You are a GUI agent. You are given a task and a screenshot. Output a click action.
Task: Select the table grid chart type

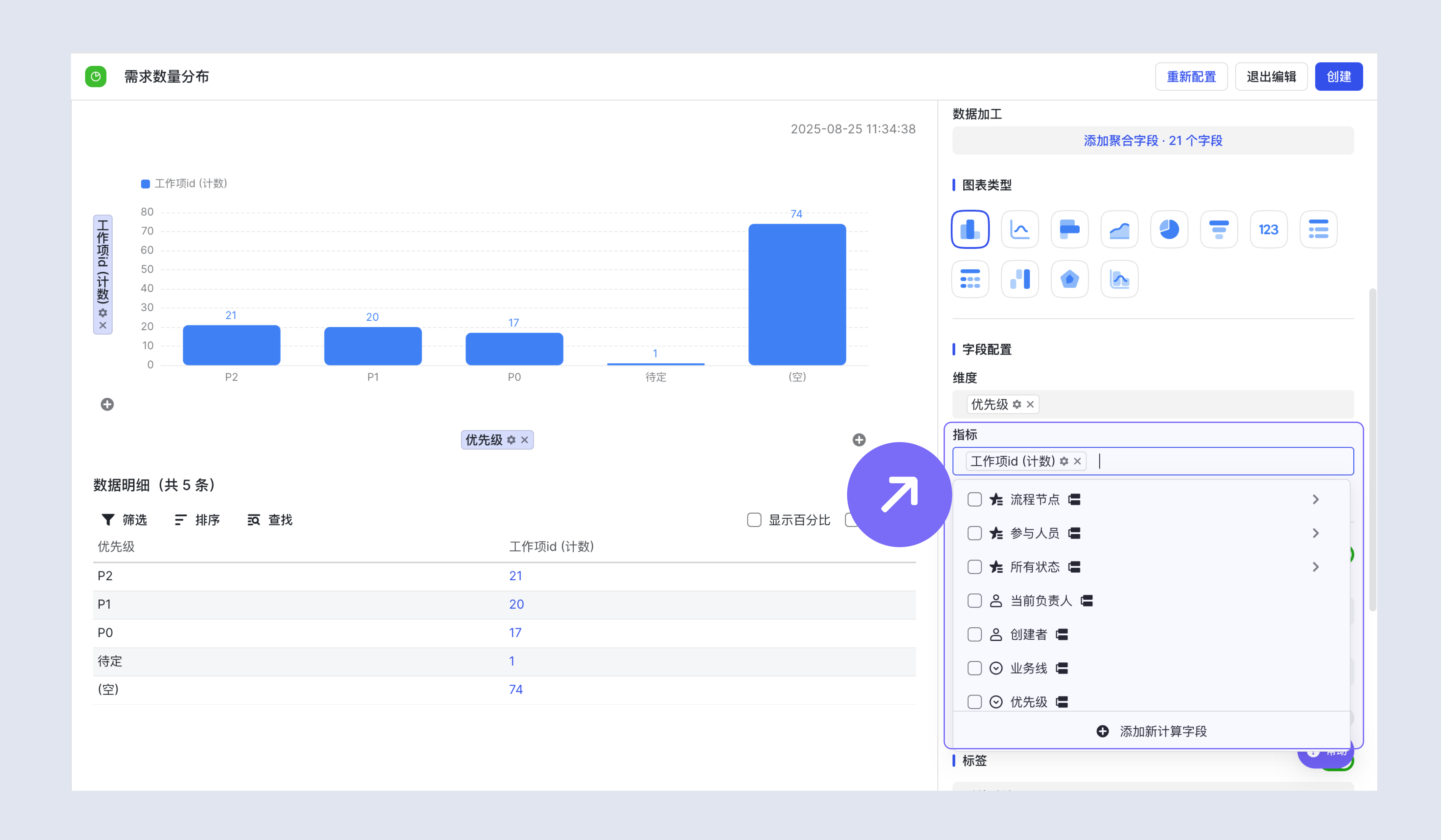click(x=970, y=279)
